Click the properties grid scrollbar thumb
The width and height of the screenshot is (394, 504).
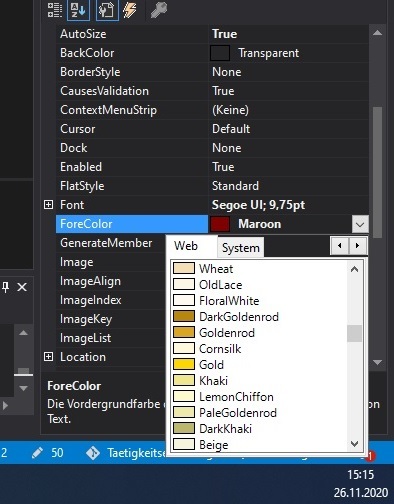[x=377, y=172]
